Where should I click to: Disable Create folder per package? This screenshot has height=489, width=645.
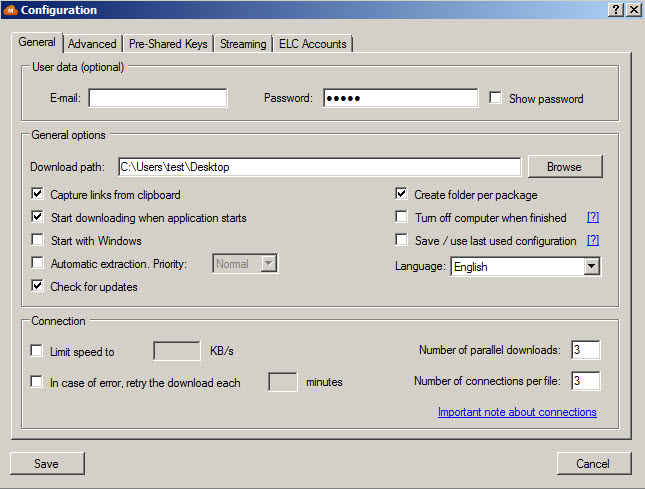(x=402, y=194)
